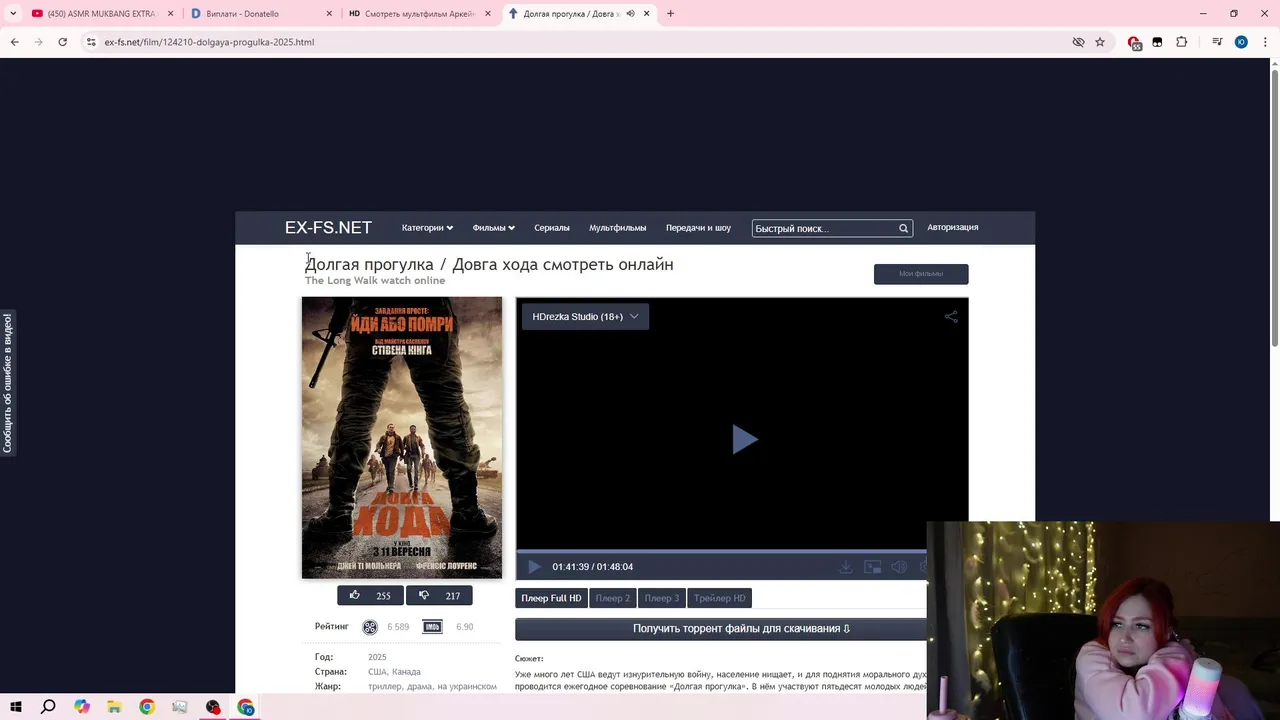Screen dimensions: 1280x720
Task: Open Windows Start menu
Action: pyautogui.click(x=16, y=707)
